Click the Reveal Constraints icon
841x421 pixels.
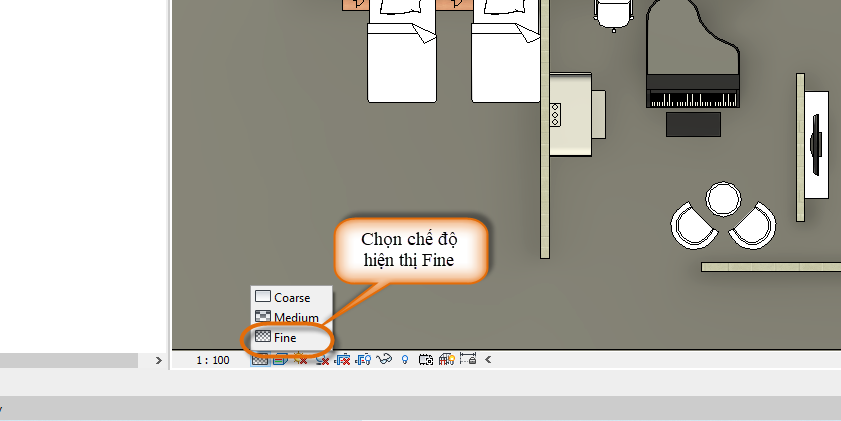(x=467, y=360)
